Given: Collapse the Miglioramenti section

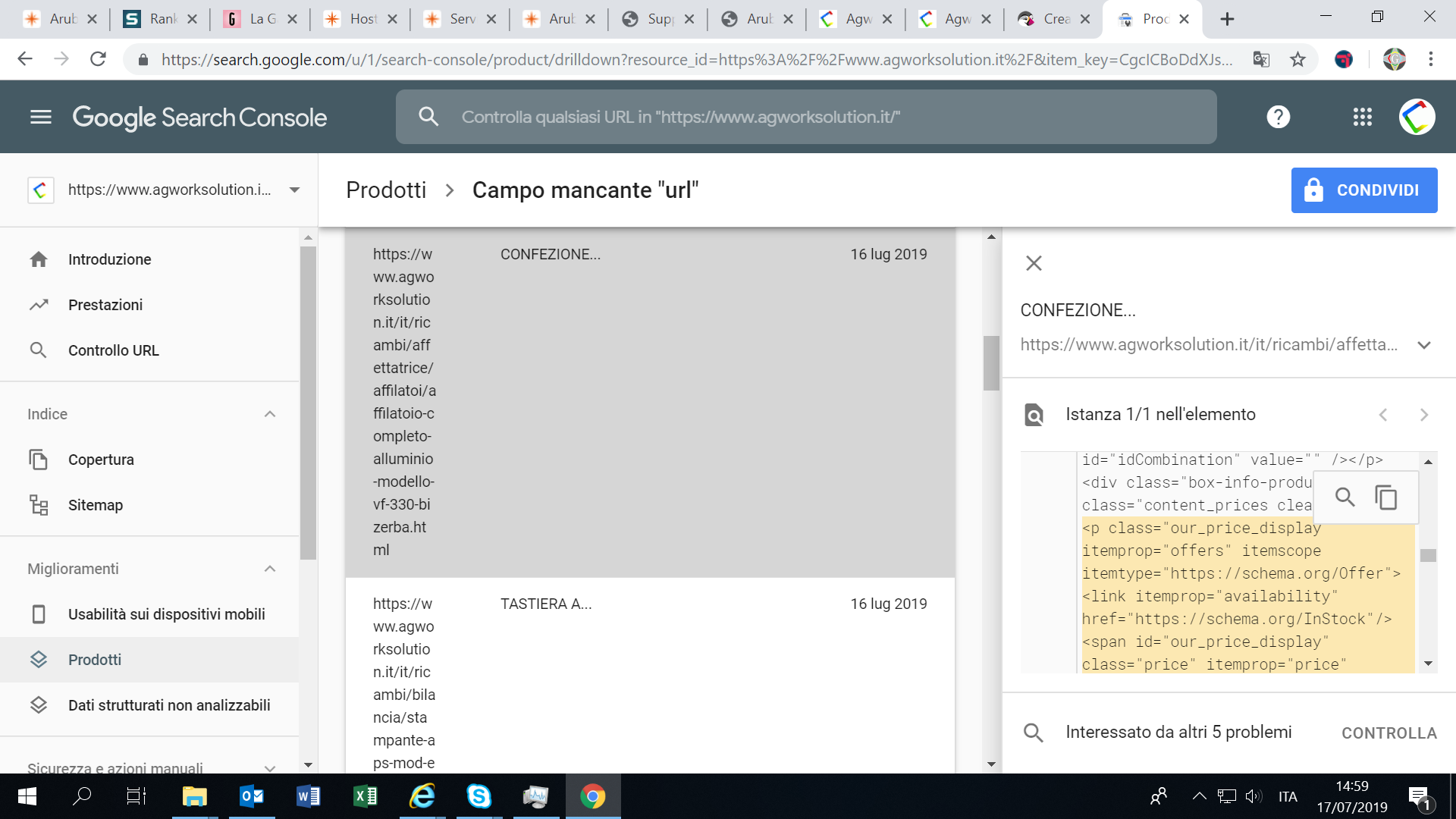Looking at the screenshot, I should coord(270,569).
